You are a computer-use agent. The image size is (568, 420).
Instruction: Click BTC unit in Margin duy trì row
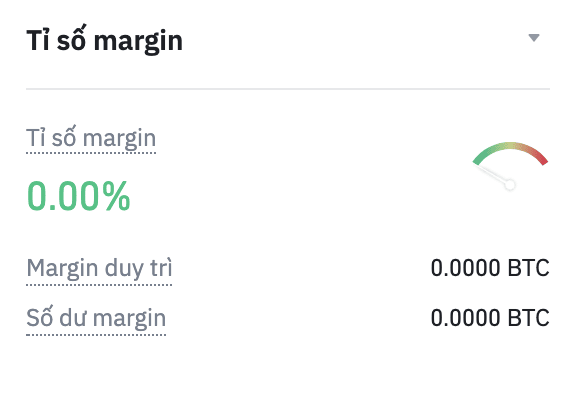(x=529, y=268)
